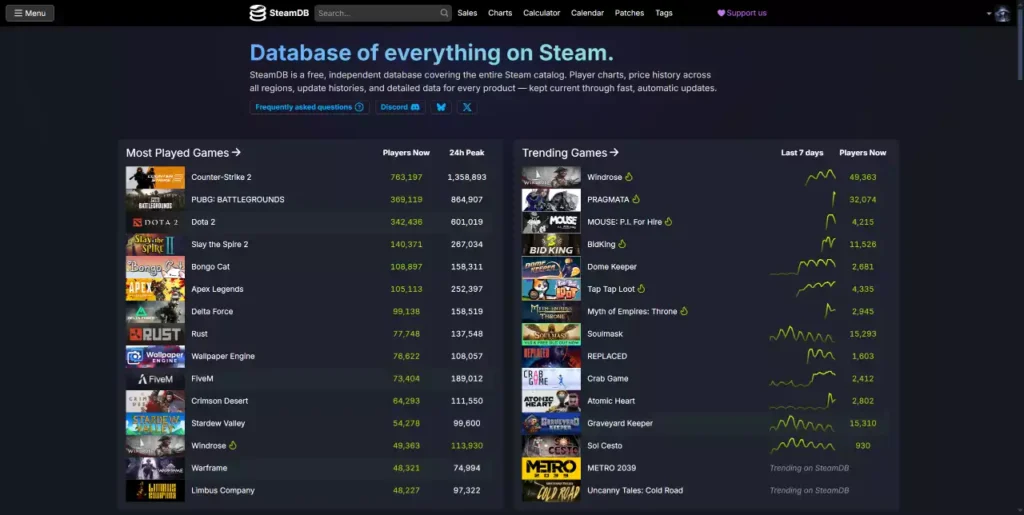
Task: Click the search magnifier icon
Action: coord(444,13)
